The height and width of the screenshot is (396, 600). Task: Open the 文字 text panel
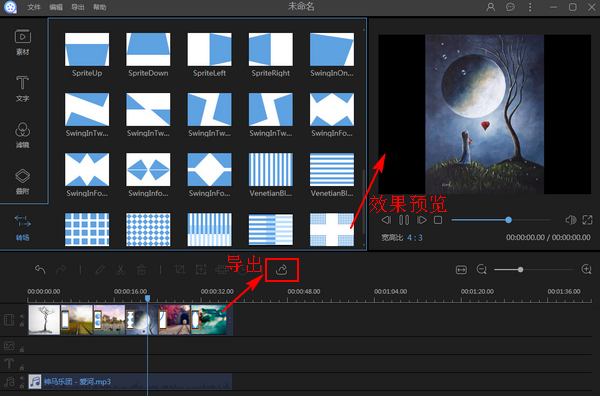(x=23, y=88)
